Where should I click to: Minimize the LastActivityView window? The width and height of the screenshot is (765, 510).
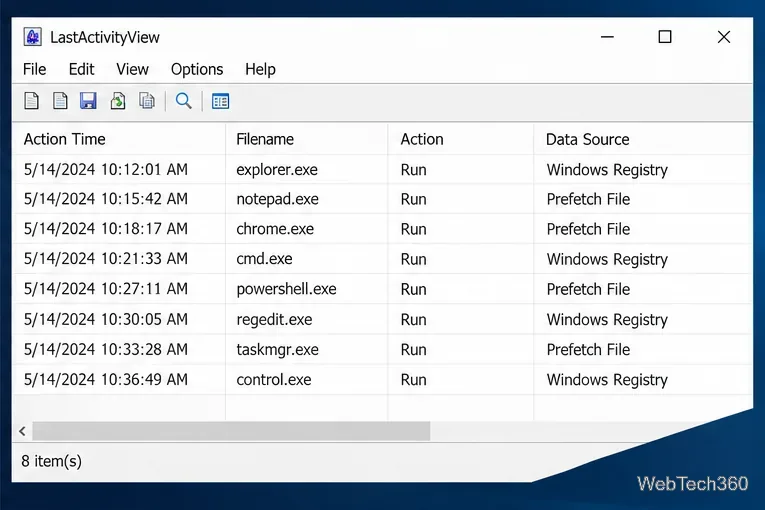click(607, 37)
